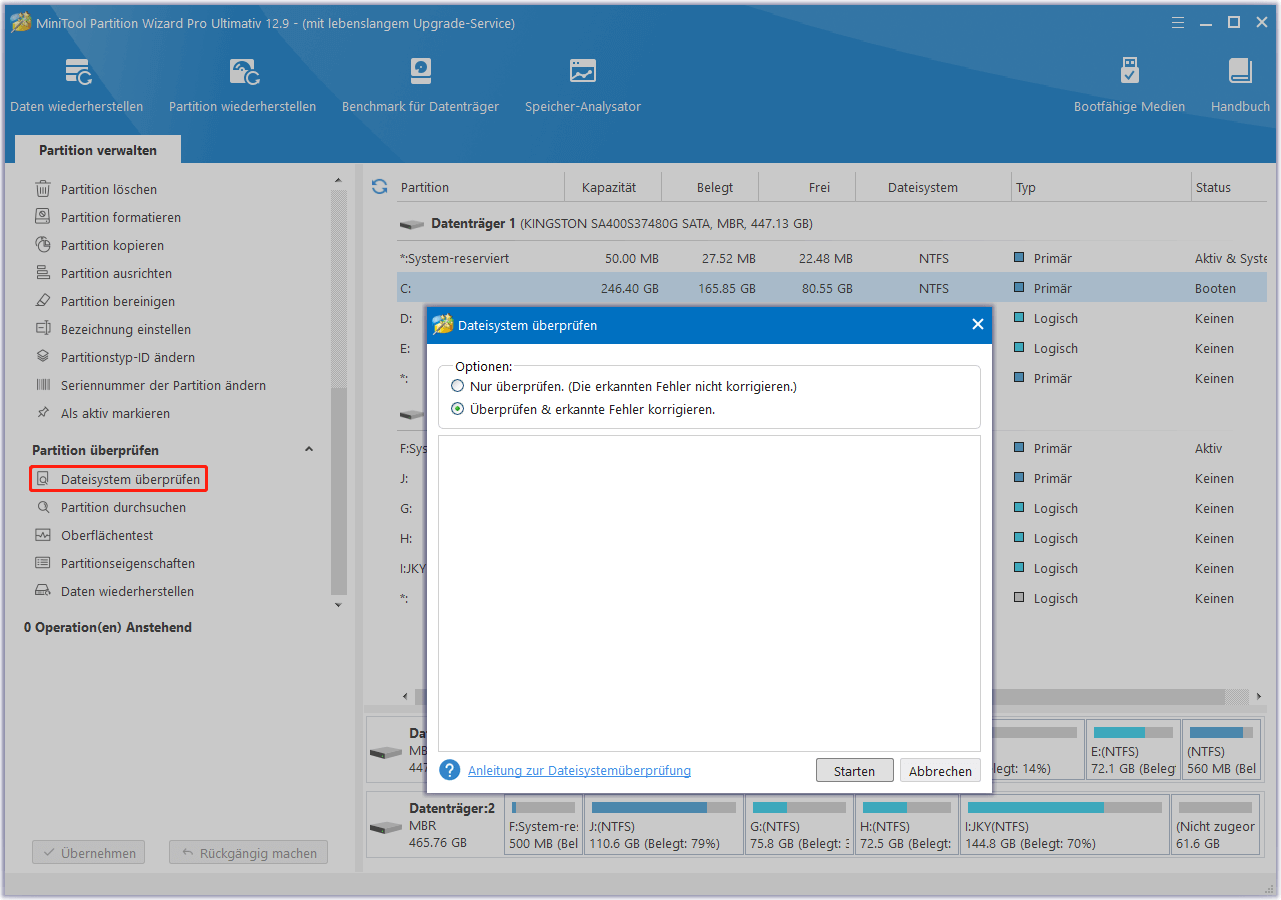Select J:(NTFS) 110.6 GB block in disk map

pos(664,825)
